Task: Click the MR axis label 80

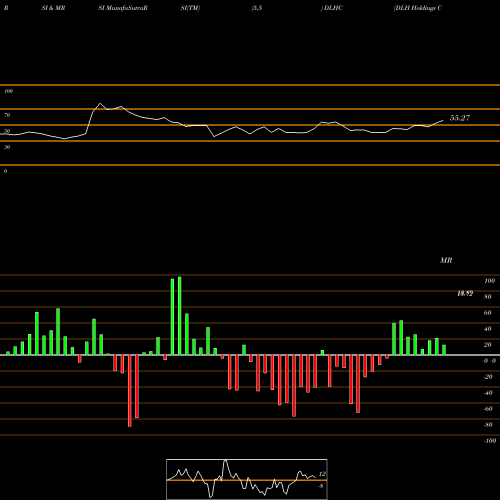Action: click(488, 297)
